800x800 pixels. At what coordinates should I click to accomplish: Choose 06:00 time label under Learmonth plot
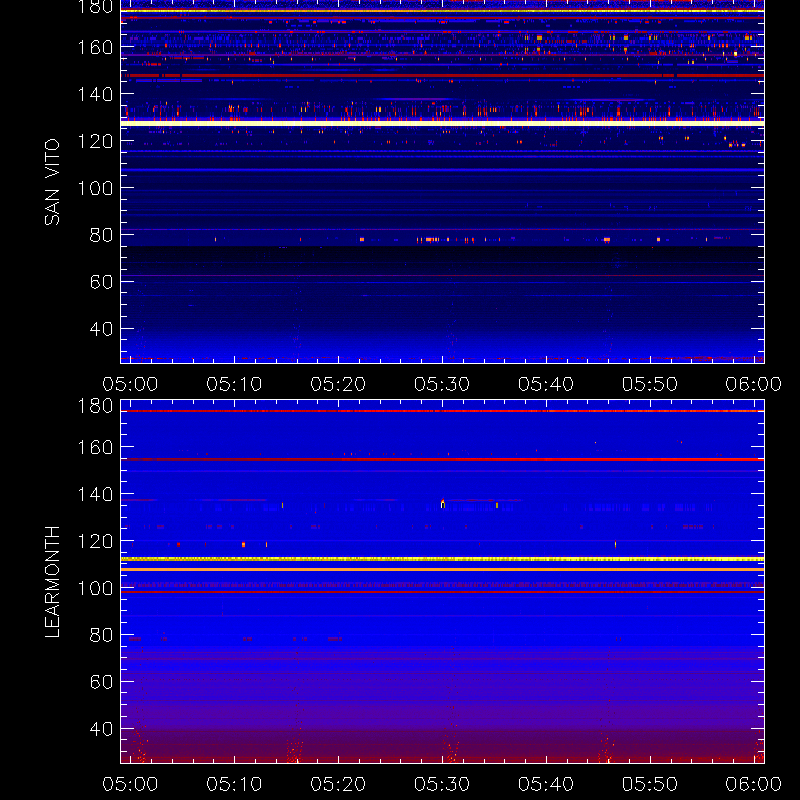coord(754,784)
